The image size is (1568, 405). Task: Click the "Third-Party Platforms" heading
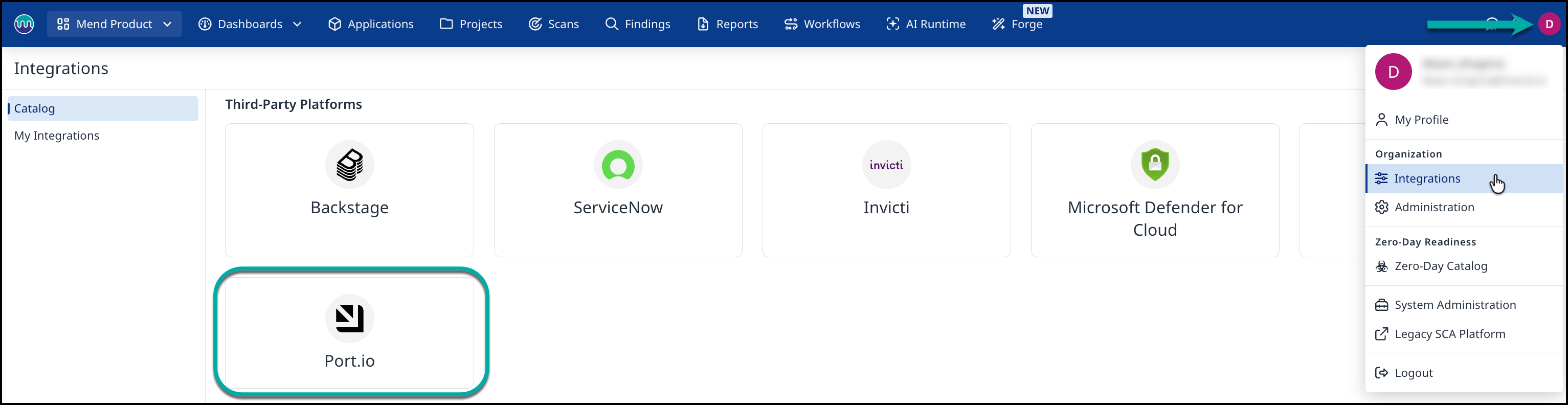tap(294, 104)
